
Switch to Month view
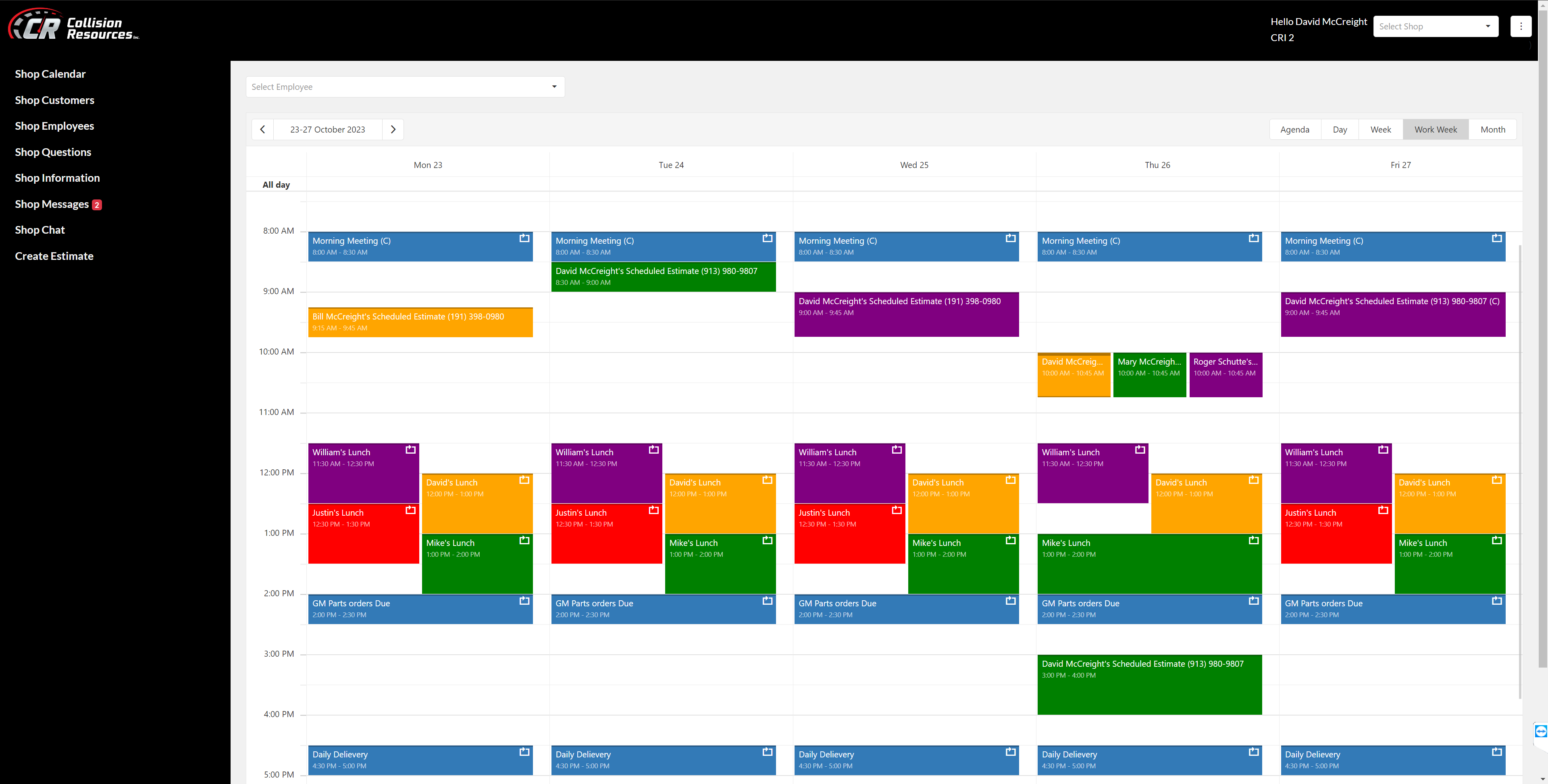point(1493,129)
